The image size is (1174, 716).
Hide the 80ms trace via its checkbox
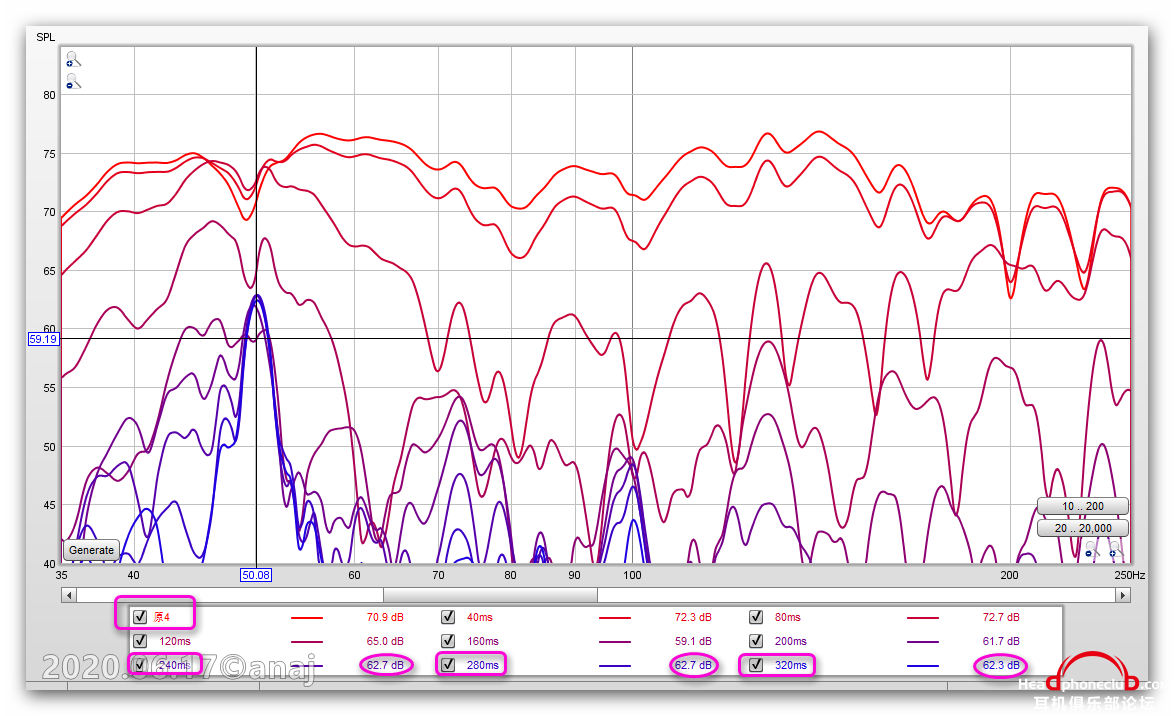[x=756, y=617]
